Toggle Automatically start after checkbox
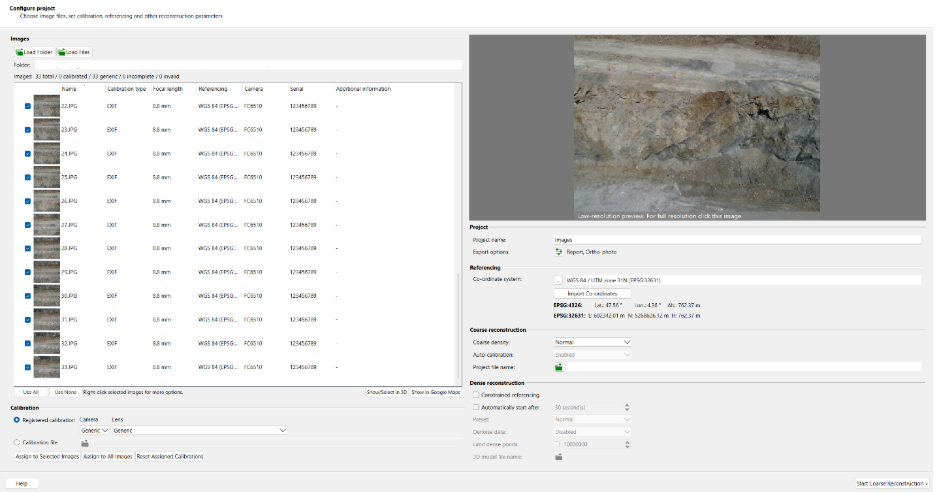 coord(475,407)
